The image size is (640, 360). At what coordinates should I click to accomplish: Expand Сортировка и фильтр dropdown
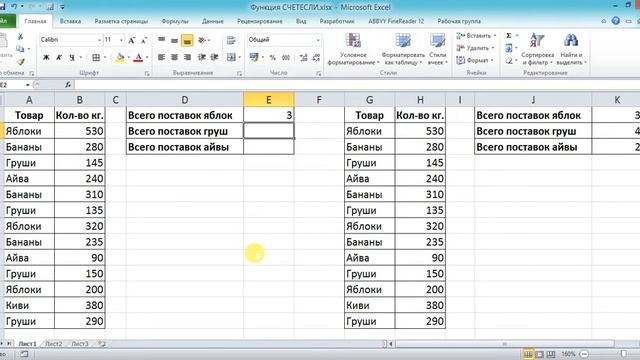[x=537, y=49]
